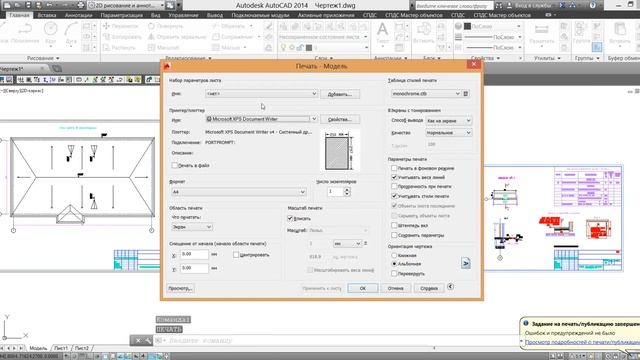Image resolution: width=640 pixels, height=360 pixels.
Task: Open the workspace 2D рисование dropdown
Action: coord(126,5)
